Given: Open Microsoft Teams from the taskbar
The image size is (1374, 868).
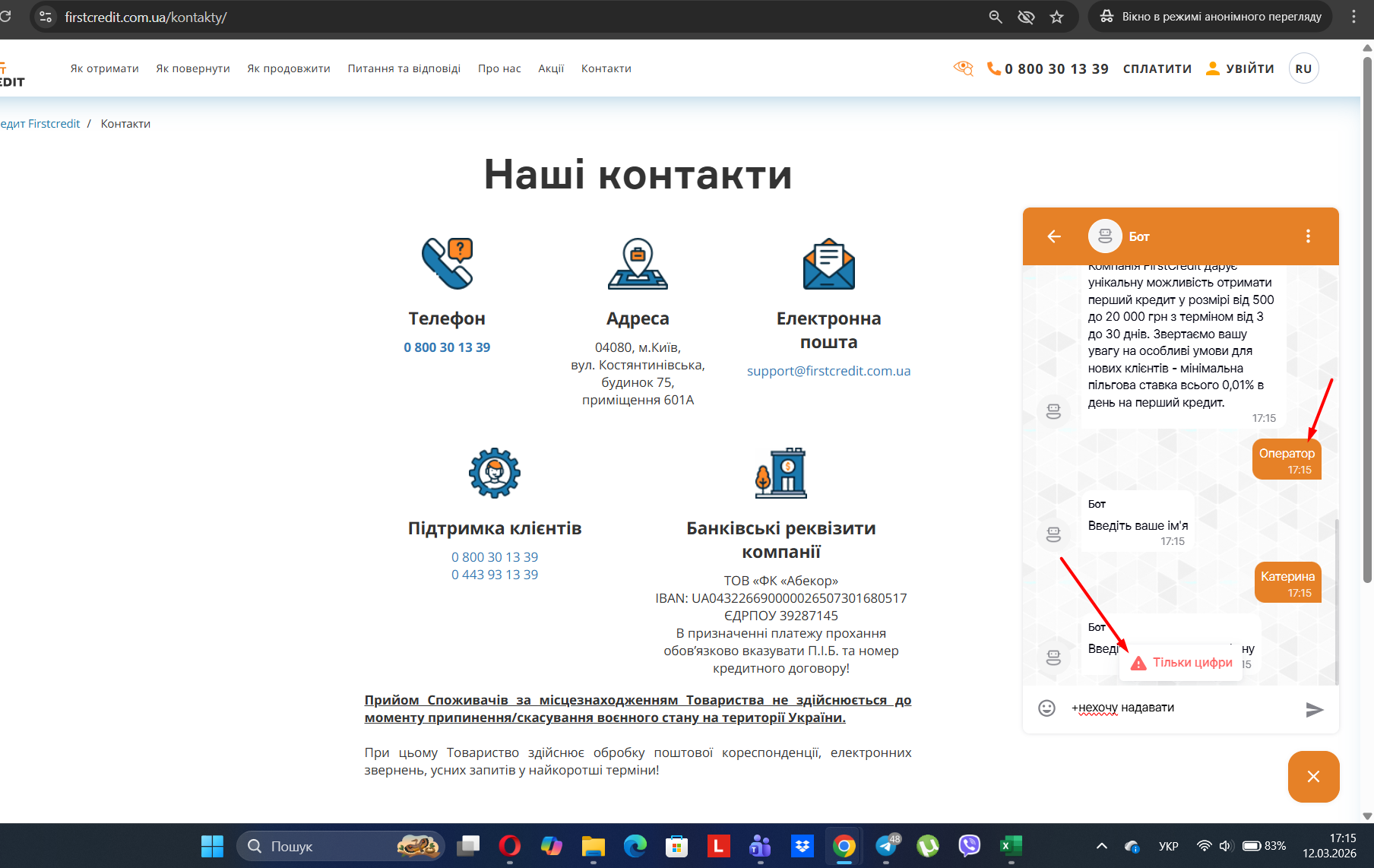Looking at the screenshot, I should [760, 846].
